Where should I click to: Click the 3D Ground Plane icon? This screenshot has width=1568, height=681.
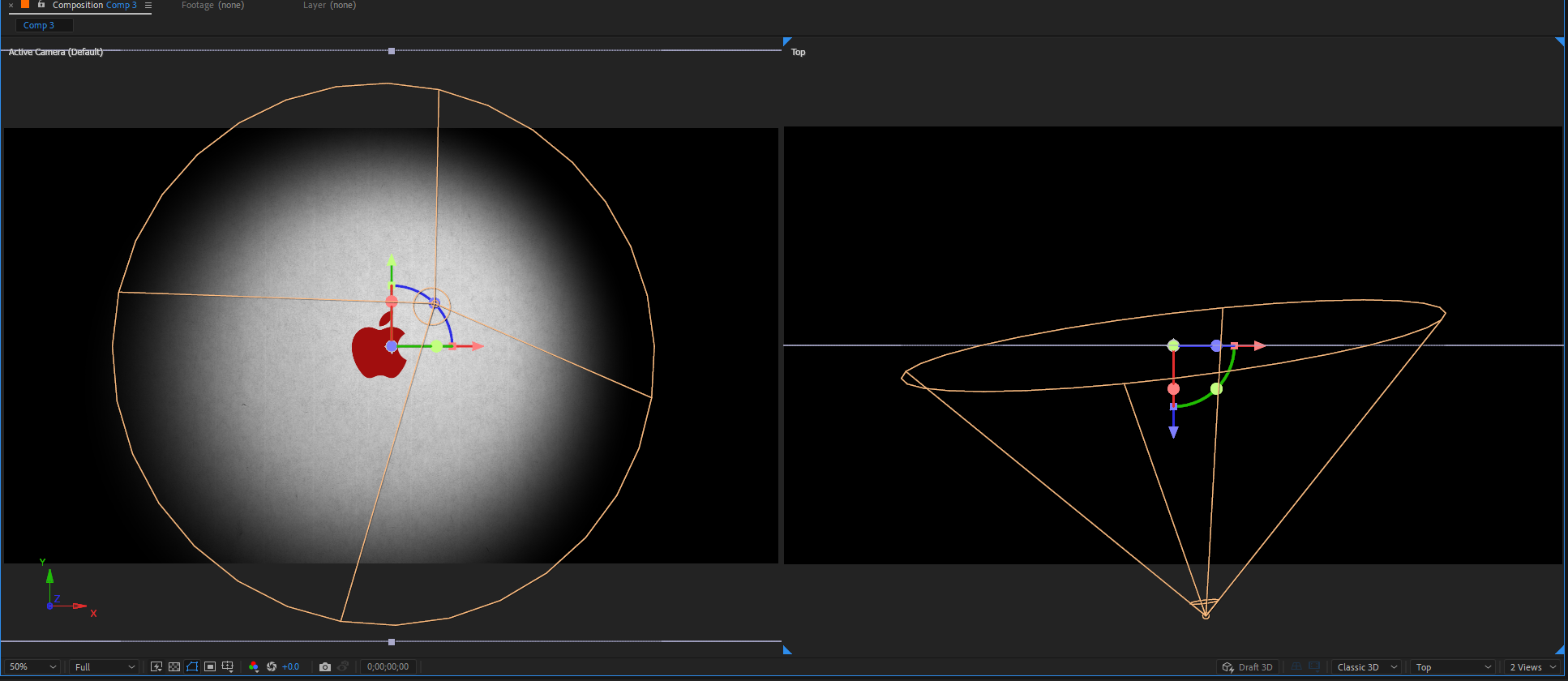click(x=1296, y=666)
